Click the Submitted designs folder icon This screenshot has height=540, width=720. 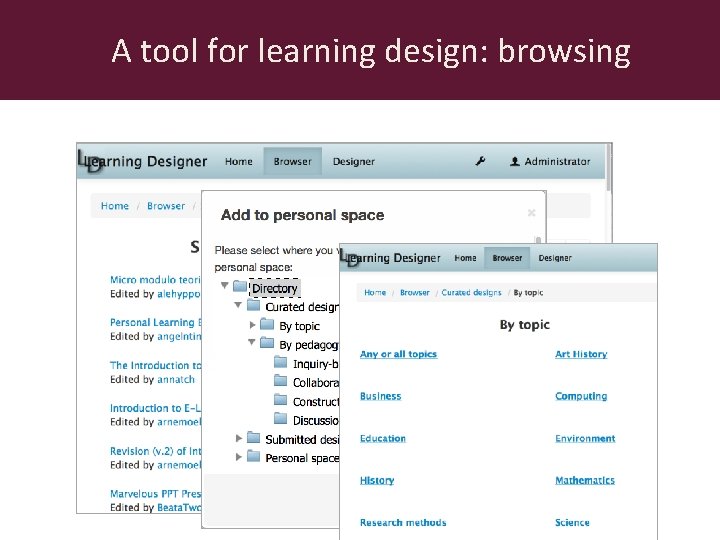pyautogui.click(x=253, y=437)
